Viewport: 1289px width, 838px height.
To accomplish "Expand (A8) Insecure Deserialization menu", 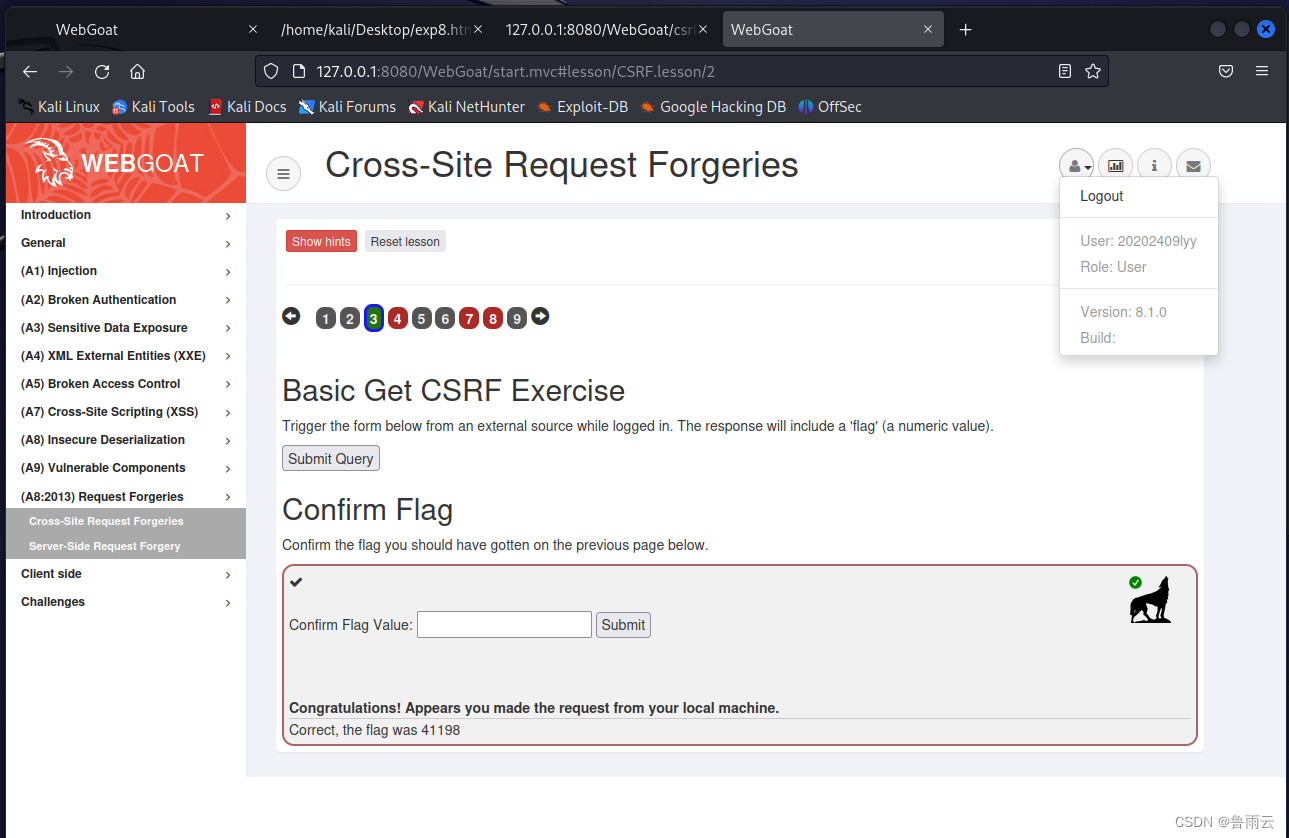I will pos(125,440).
